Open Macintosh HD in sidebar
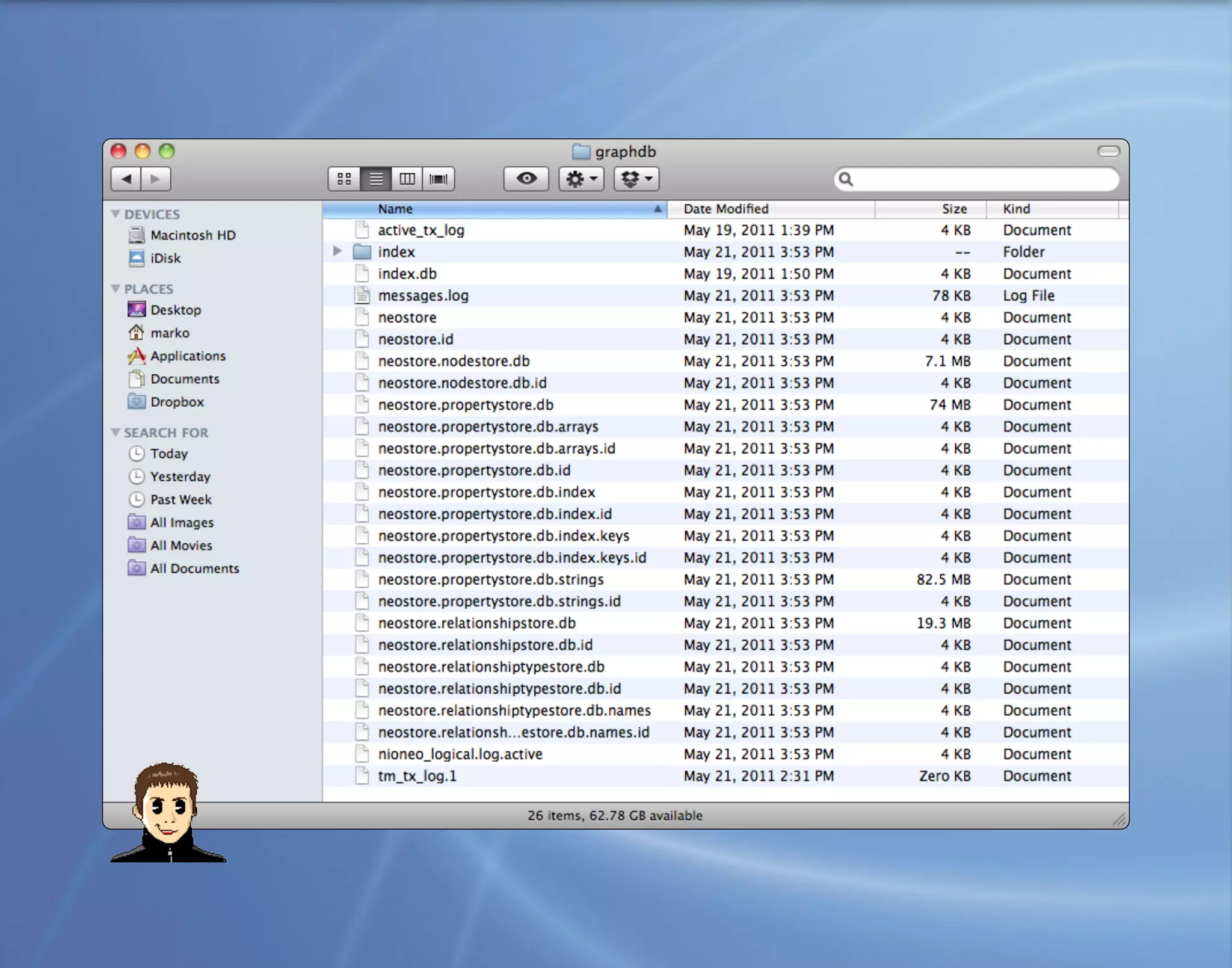This screenshot has width=1232, height=968. [x=192, y=235]
